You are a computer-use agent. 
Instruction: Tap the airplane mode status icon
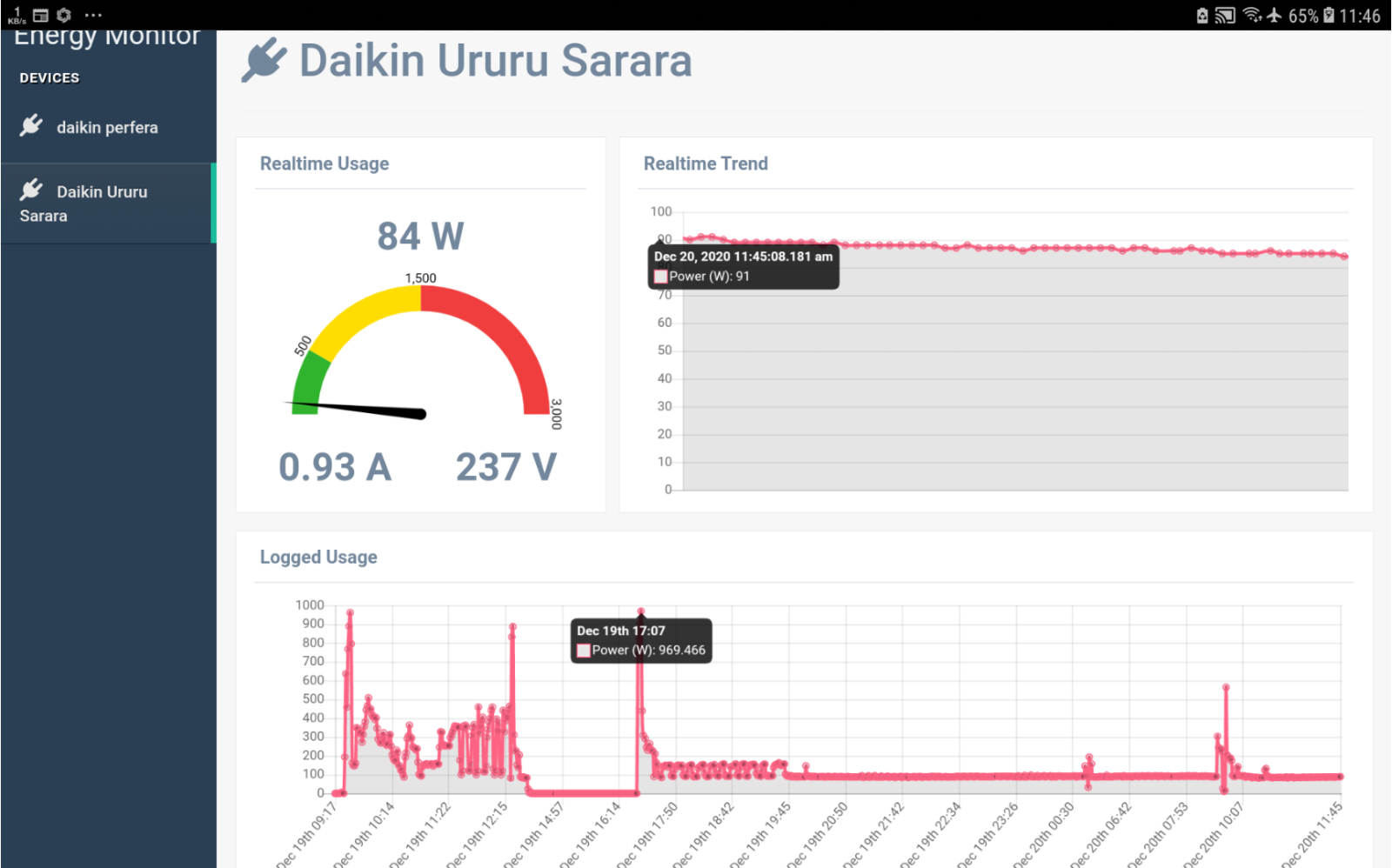click(1275, 15)
